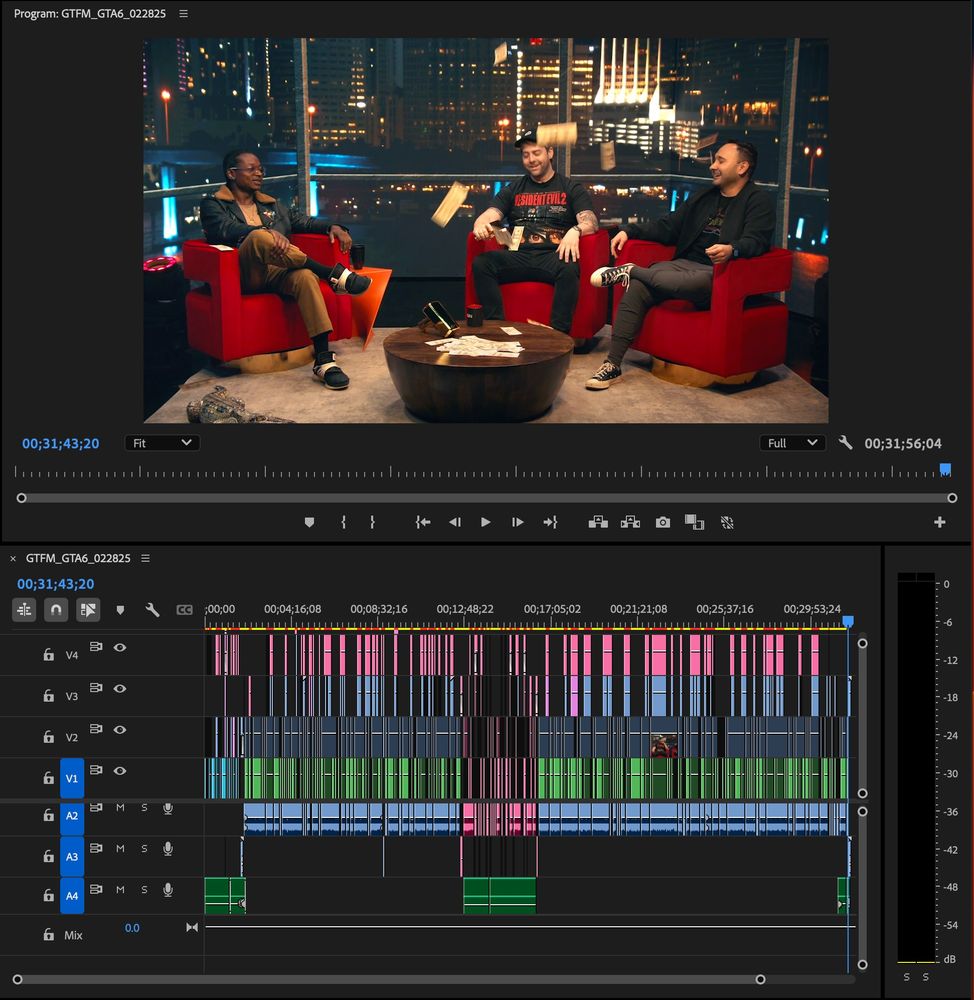Click the timeline playhead marker
Viewport: 974px width, 1000px height.
click(848, 621)
